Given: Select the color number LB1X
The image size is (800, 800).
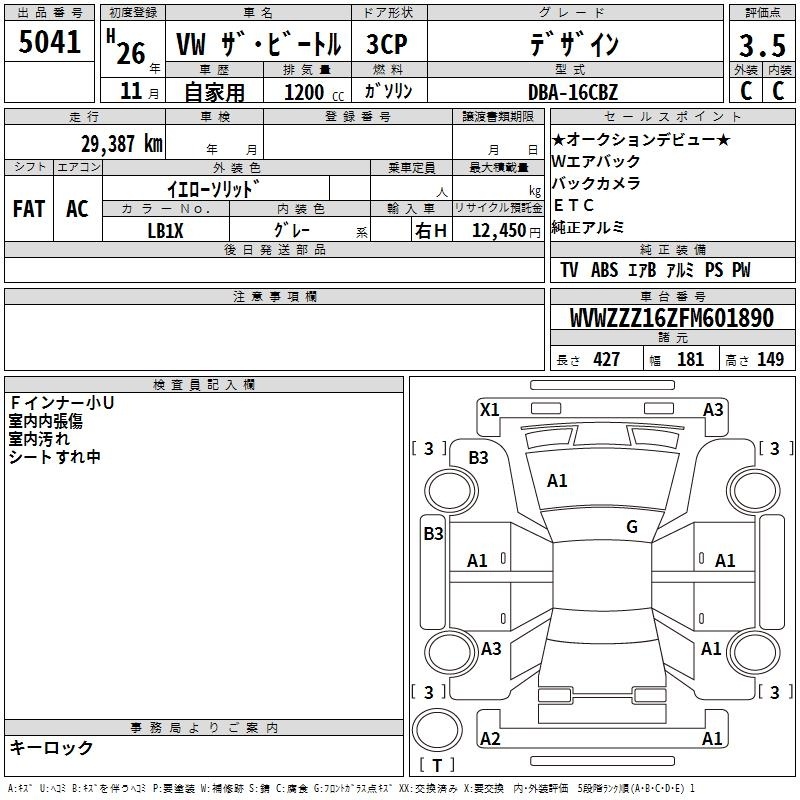Looking at the screenshot, I should [x=165, y=230].
